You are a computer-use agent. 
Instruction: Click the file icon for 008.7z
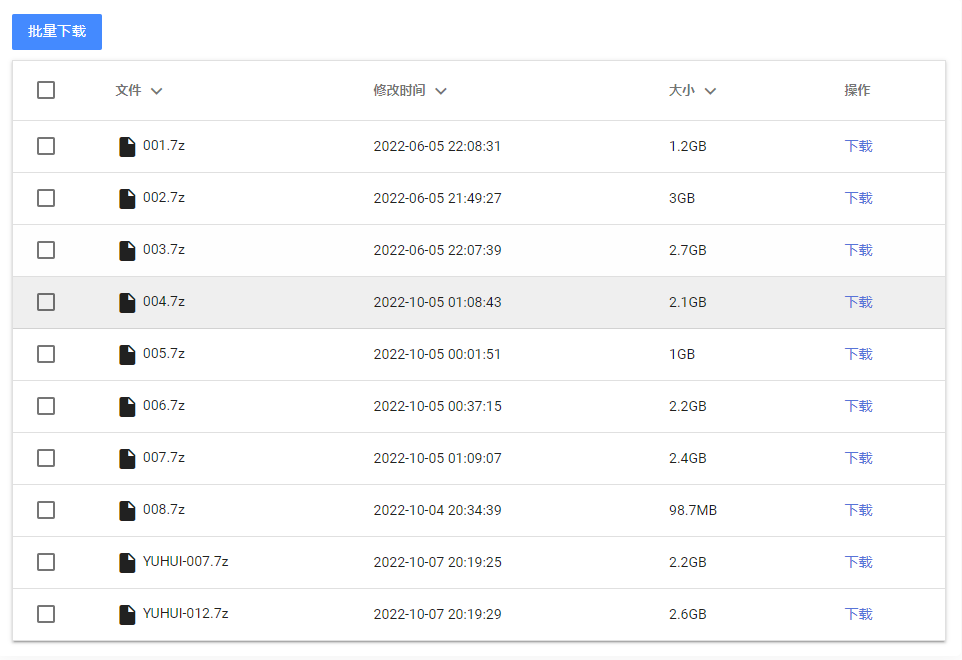pos(127,511)
